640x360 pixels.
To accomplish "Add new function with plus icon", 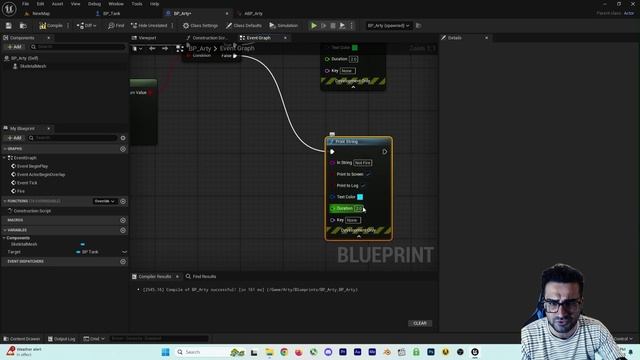I will coord(123,201).
